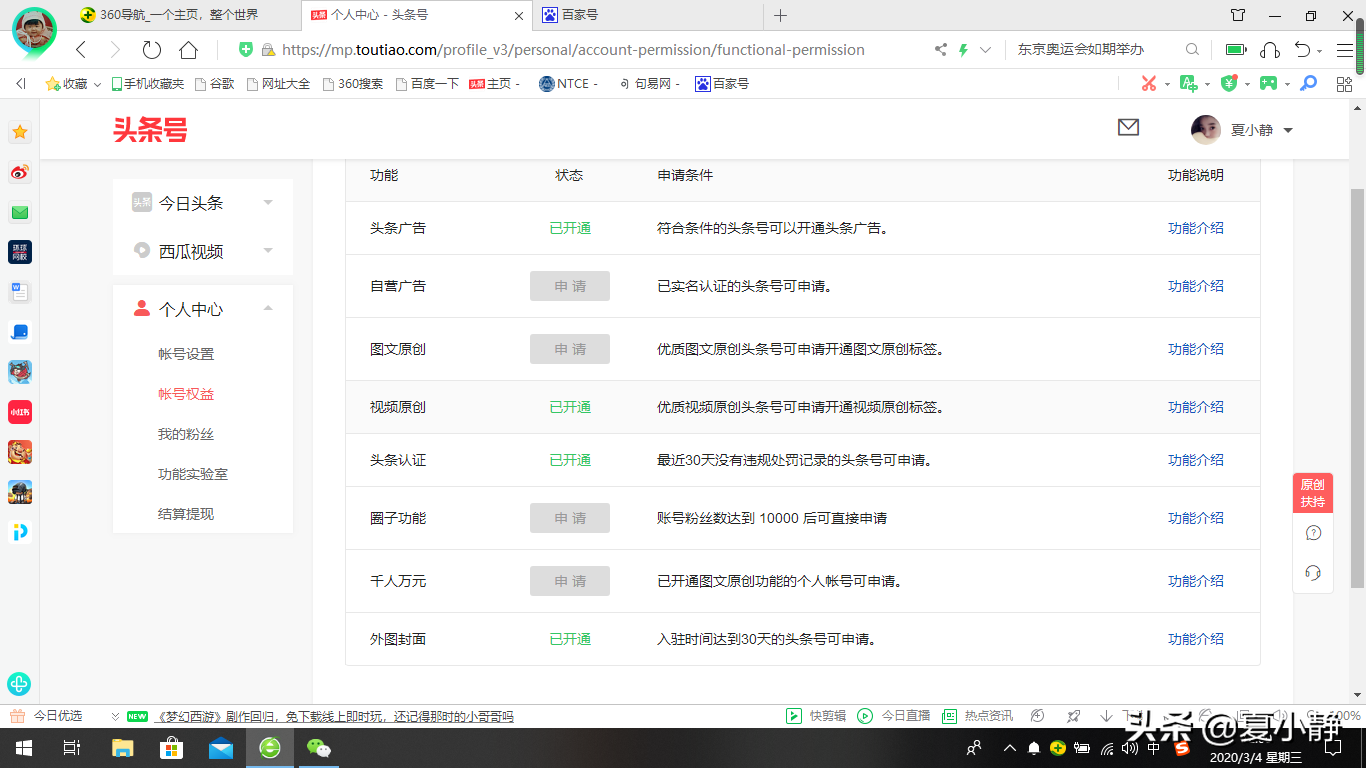Image resolution: width=1366 pixels, height=768 pixels.
Task: Click the add plus icon at sidebar bottom
Action: click(19, 684)
